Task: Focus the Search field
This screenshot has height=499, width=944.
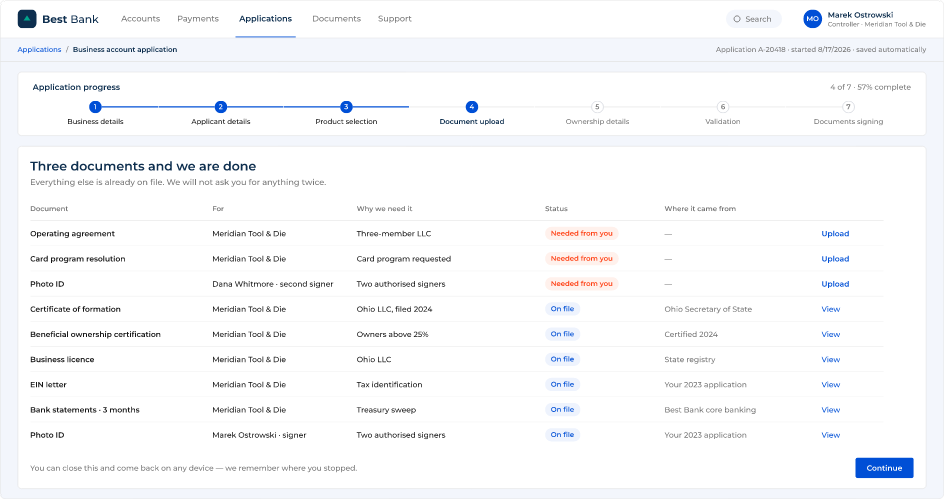Action: coord(754,19)
